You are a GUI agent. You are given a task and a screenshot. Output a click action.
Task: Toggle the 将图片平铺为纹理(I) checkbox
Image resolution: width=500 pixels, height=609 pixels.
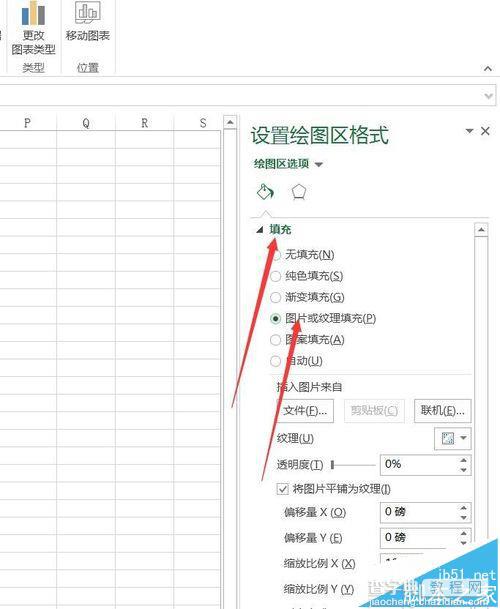pos(283,489)
